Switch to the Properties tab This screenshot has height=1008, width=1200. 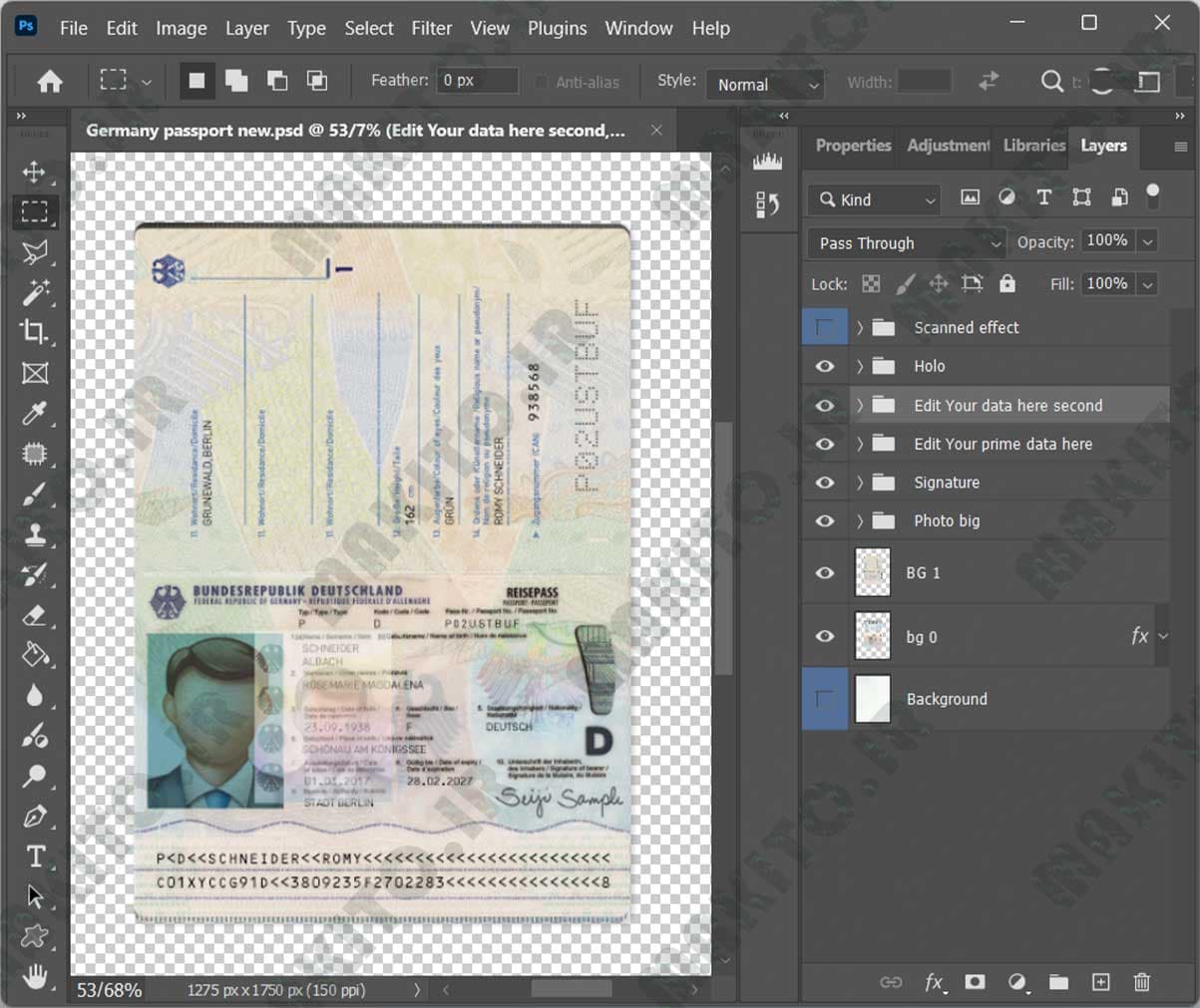[x=853, y=146]
